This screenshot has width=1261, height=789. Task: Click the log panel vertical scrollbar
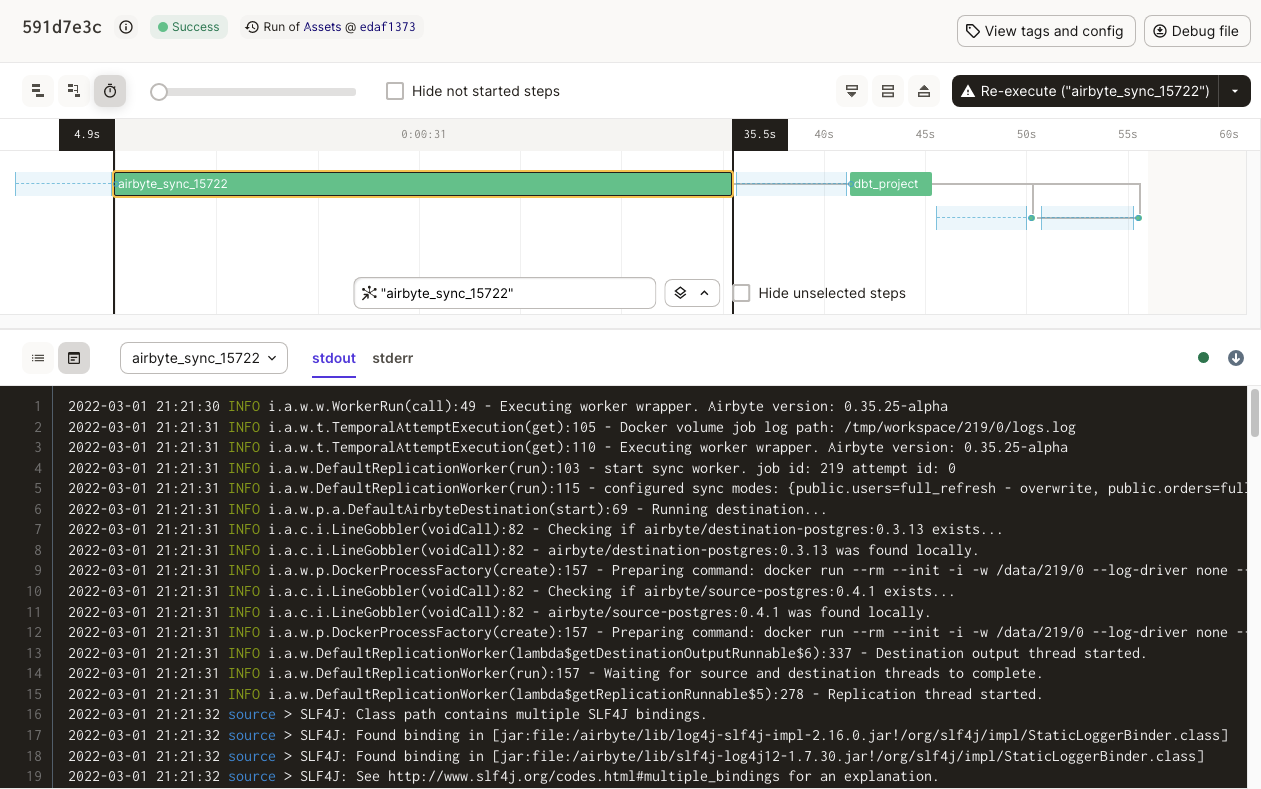(x=1255, y=414)
